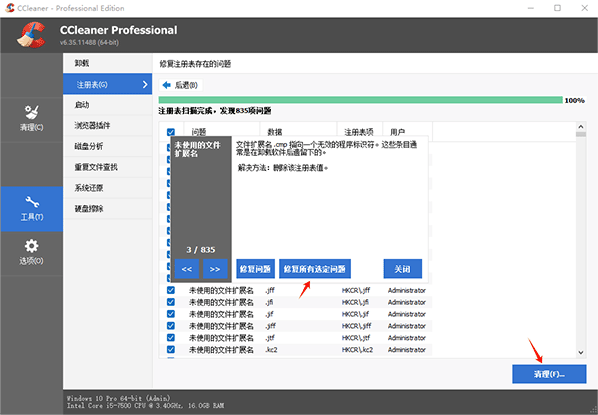Sort by the 注册表项 column header

[360, 132]
